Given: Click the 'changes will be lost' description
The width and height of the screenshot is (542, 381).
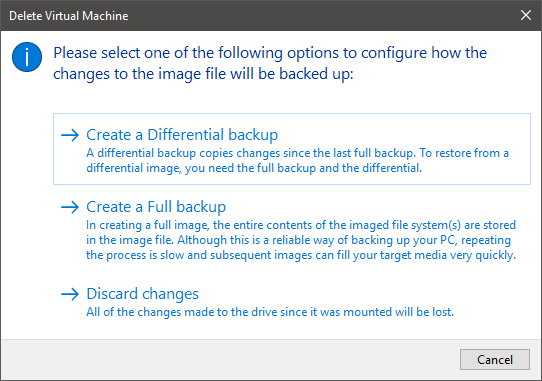Looking at the screenshot, I should pos(270,312).
